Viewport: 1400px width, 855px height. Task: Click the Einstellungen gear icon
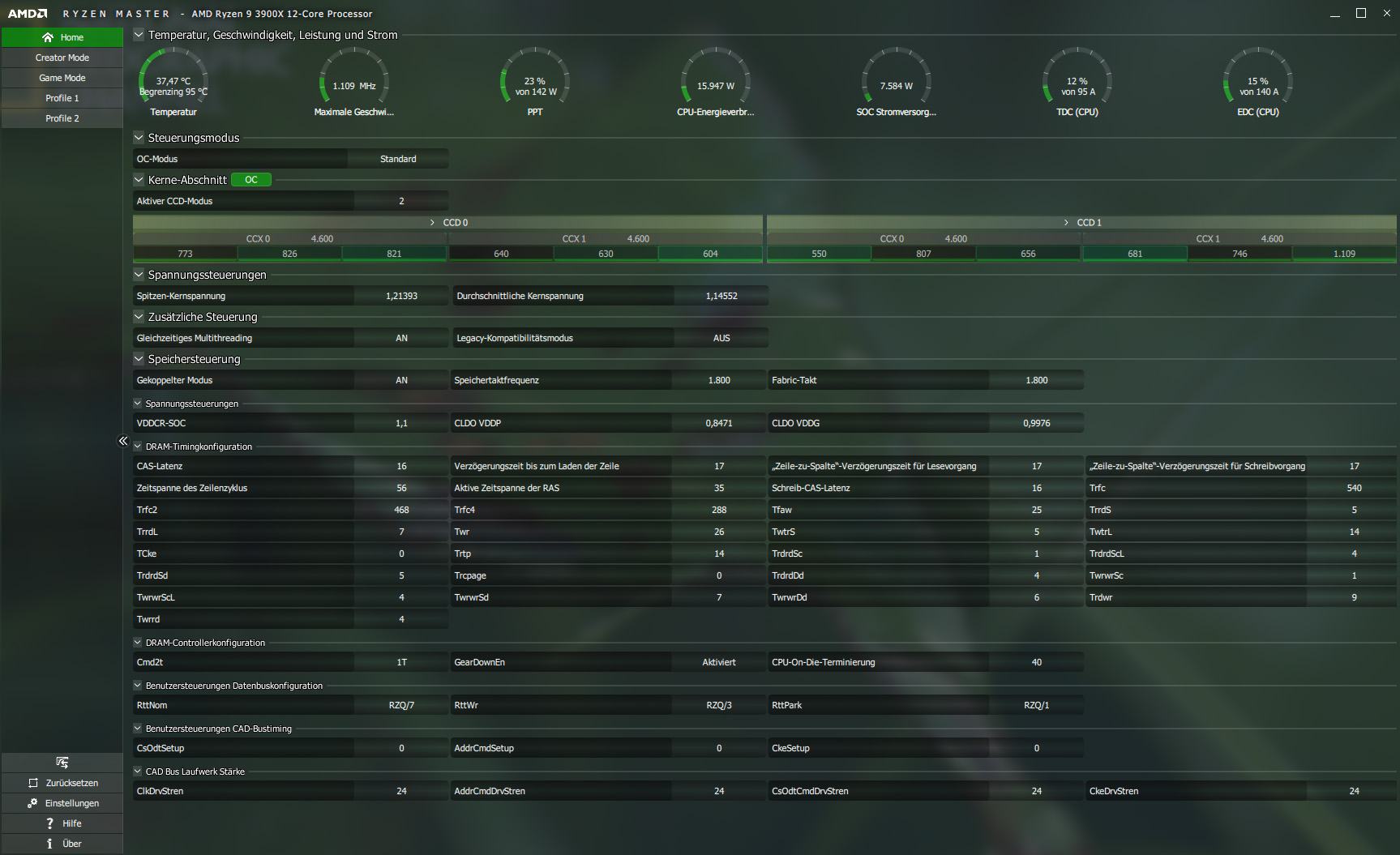coord(32,803)
